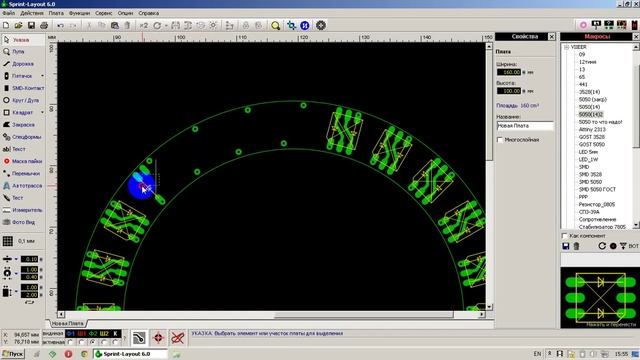Click the red crosshair icon in status bar

pos(158,338)
